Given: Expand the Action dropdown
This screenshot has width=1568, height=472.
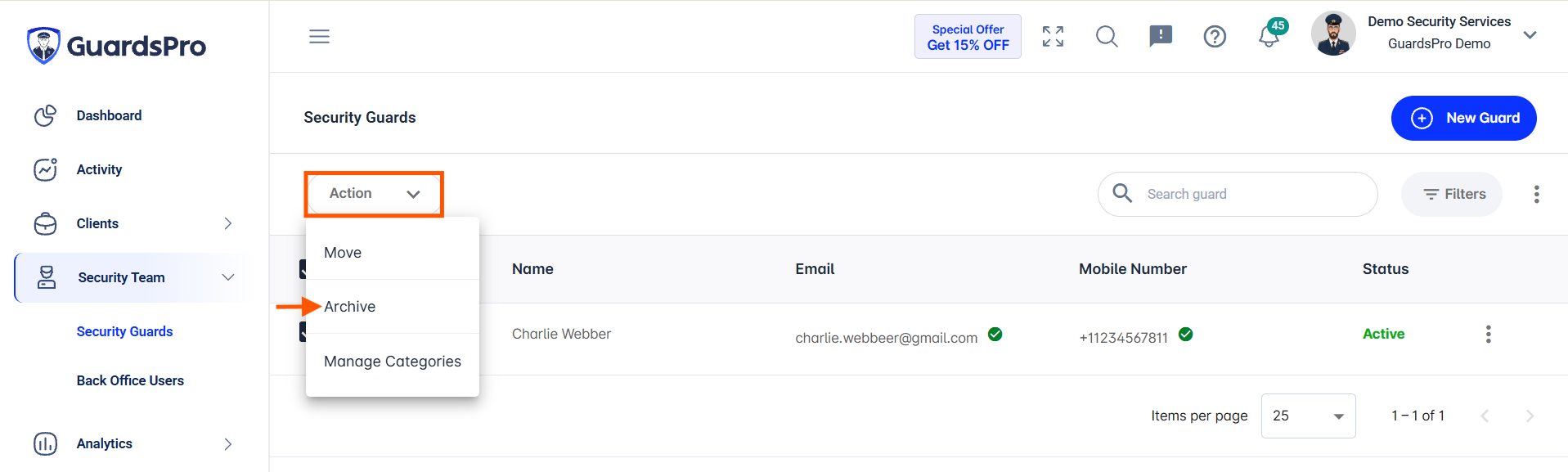Looking at the screenshot, I should point(374,194).
